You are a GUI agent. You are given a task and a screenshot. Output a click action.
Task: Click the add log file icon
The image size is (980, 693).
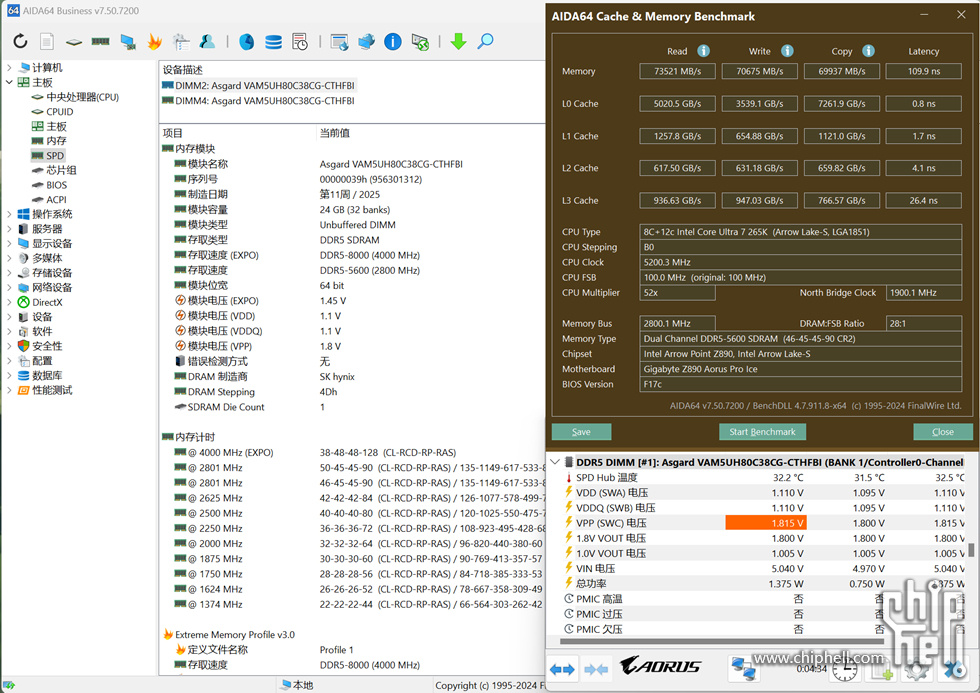coord(881,671)
